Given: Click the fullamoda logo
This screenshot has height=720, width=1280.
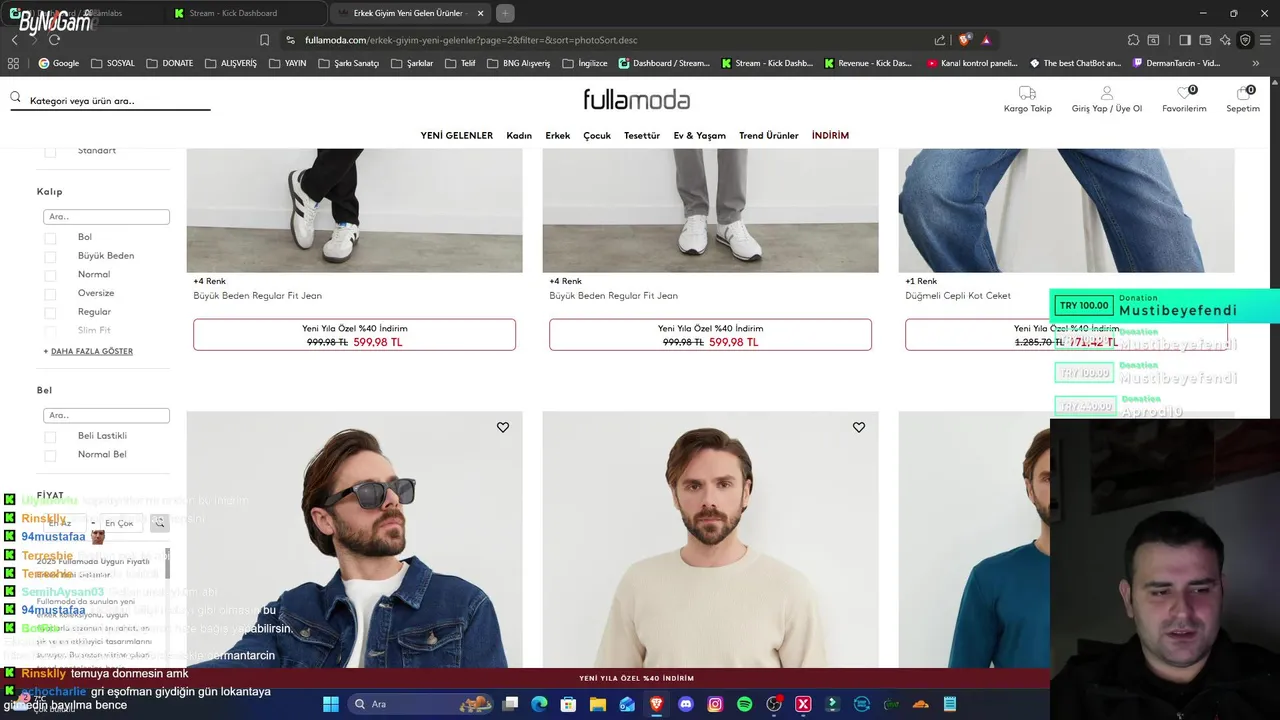Looking at the screenshot, I should click(x=637, y=99).
